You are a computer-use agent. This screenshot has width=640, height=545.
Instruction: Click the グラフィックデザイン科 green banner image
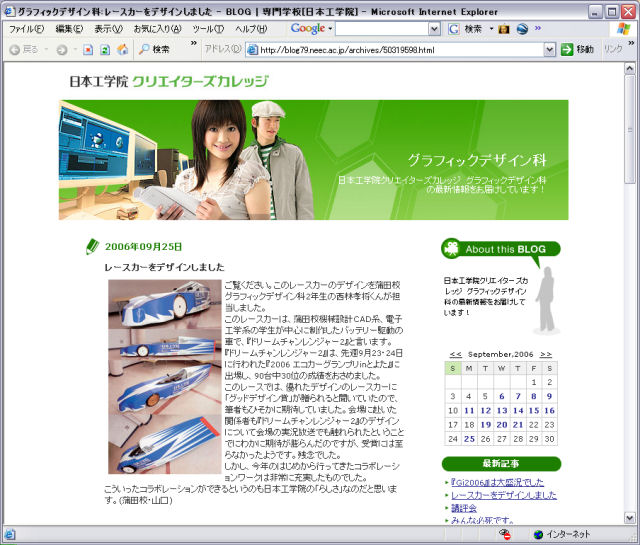[313, 160]
